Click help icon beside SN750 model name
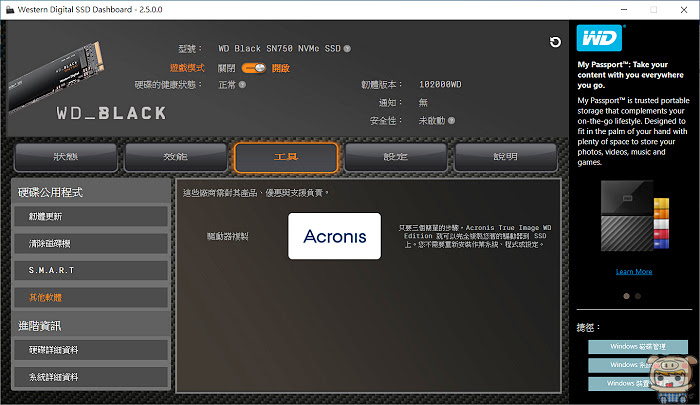Viewport: 700px width, 405px height. 347,48
